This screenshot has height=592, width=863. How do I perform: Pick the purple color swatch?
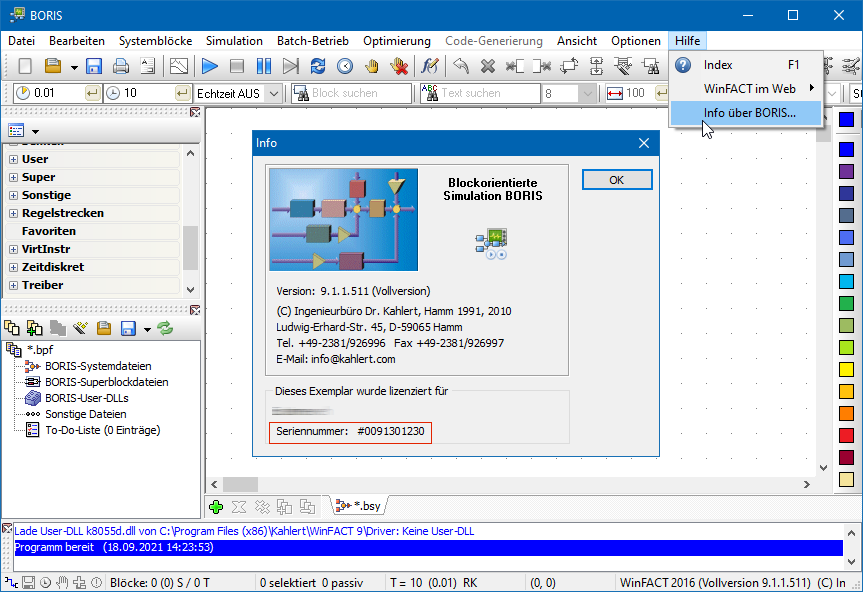(x=846, y=171)
